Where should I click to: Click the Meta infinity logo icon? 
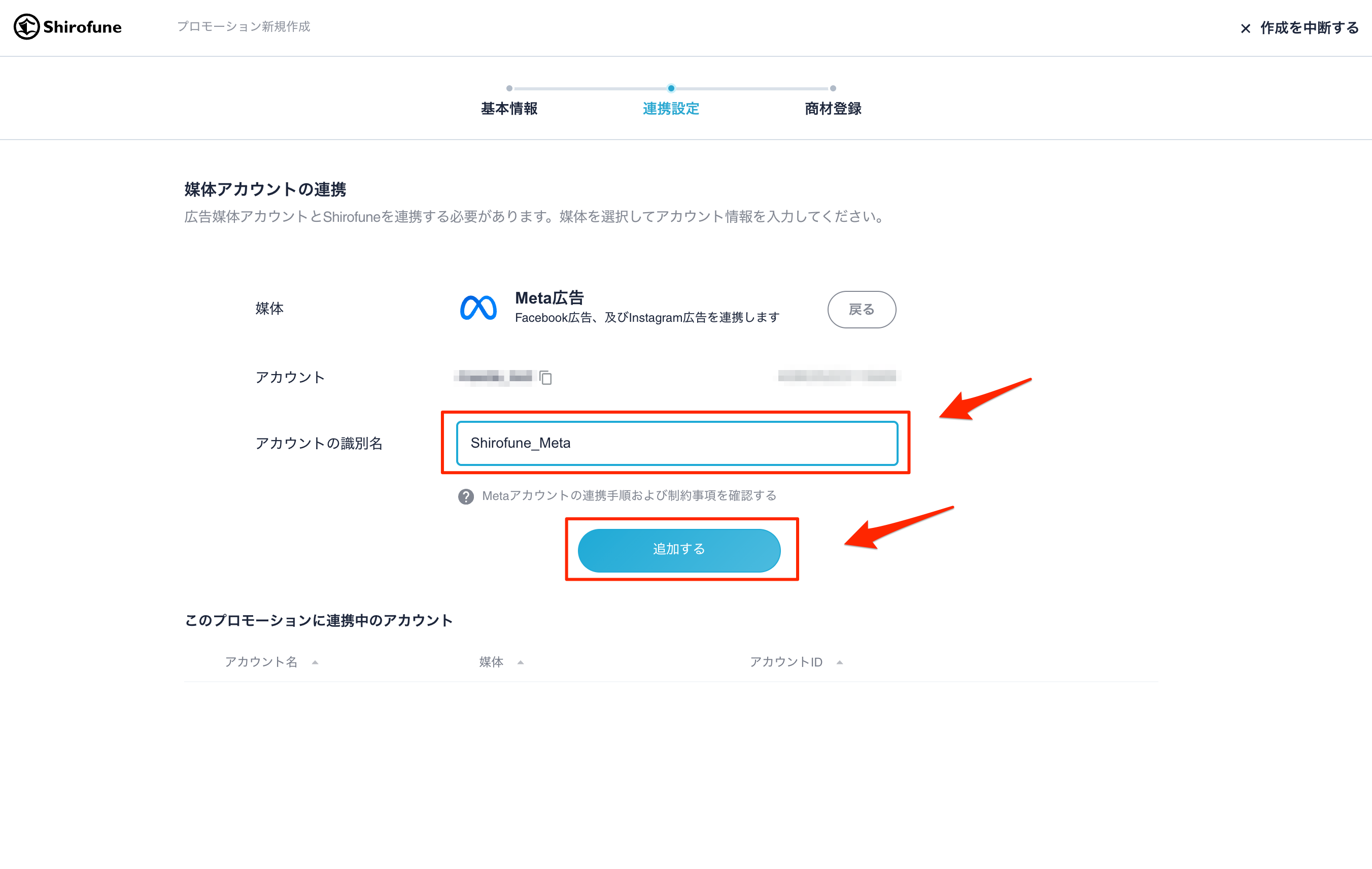pyautogui.click(x=478, y=308)
